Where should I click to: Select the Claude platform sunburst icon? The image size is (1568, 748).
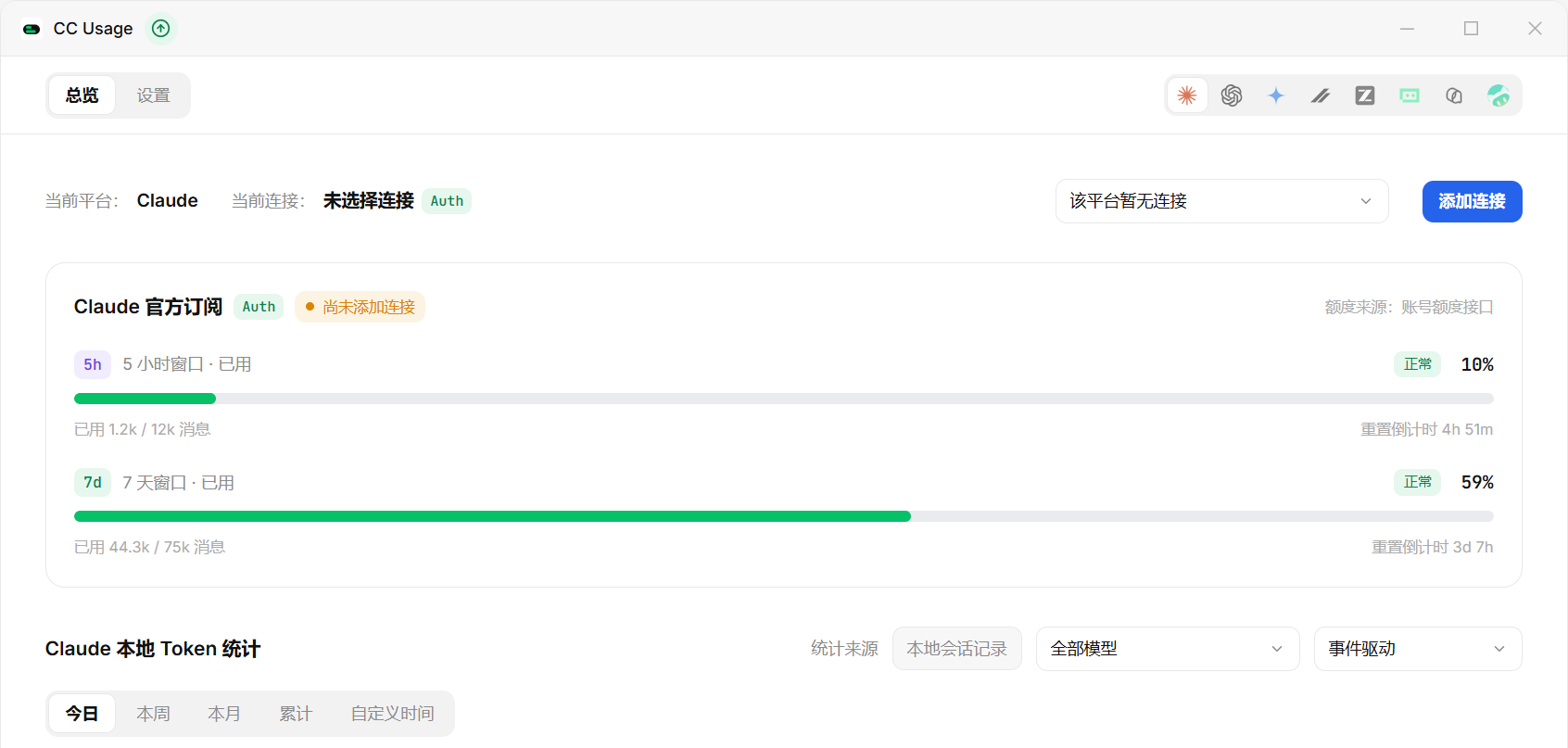(1187, 95)
